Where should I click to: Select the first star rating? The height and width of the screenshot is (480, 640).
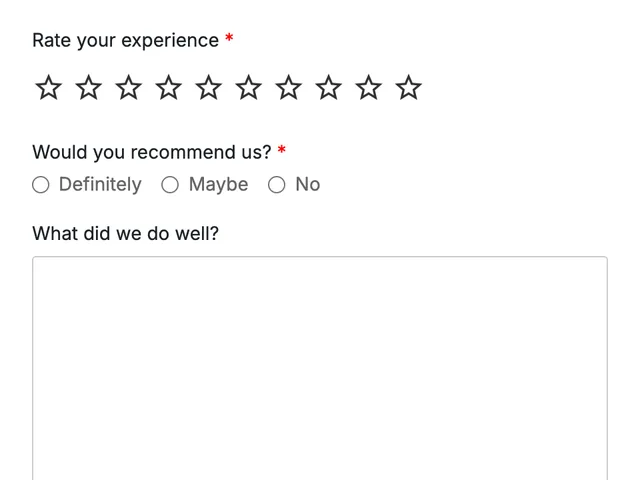point(49,87)
